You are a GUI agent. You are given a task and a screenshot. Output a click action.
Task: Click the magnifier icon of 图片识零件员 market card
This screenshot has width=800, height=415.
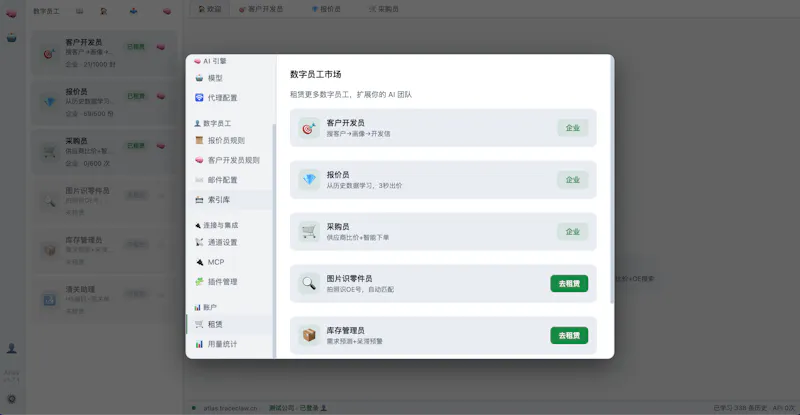[x=309, y=283]
